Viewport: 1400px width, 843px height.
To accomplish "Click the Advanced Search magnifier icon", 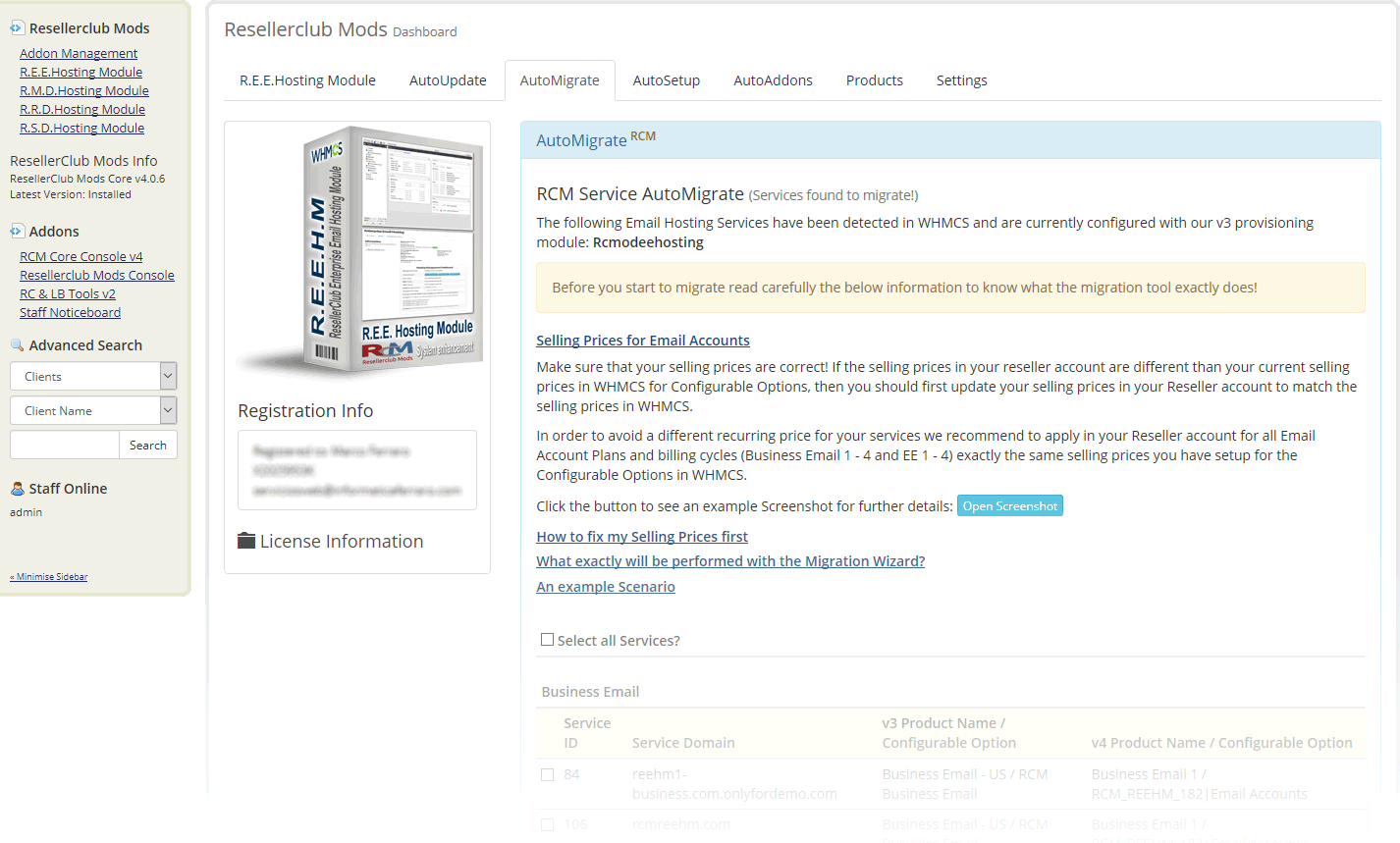I will click(17, 345).
